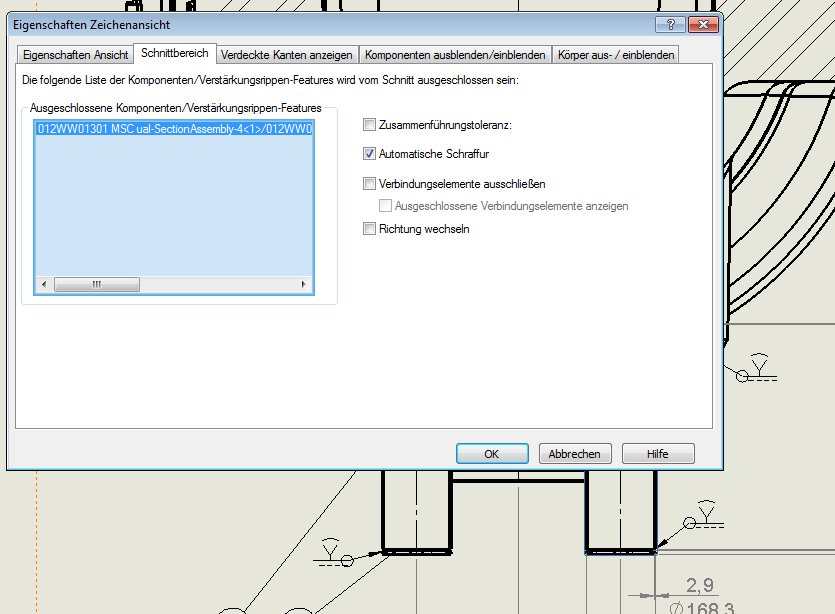Screen dimensions: 835x614
Task: Click the list's scroll right arrow
Action: tap(304, 284)
